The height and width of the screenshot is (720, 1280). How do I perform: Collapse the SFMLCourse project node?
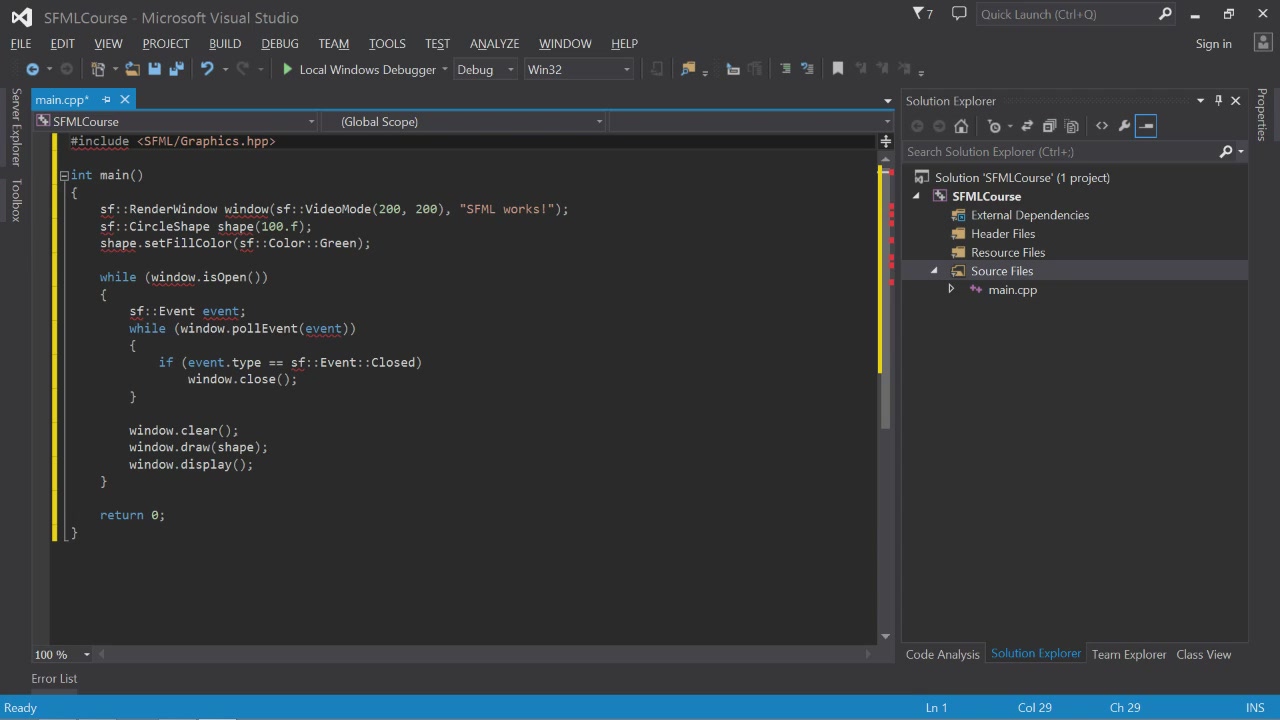click(x=917, y=196)
